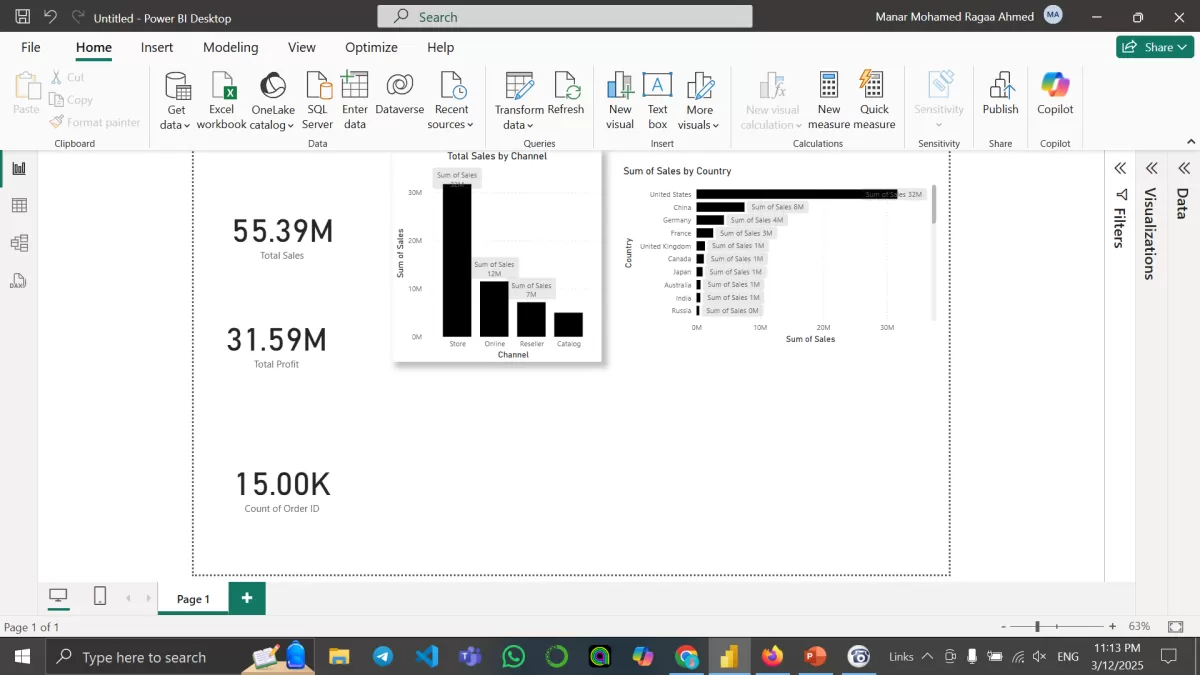Open the Modeling ribbon tab
This screenshot has height=675, width=1200.
(x=230, y=47)
